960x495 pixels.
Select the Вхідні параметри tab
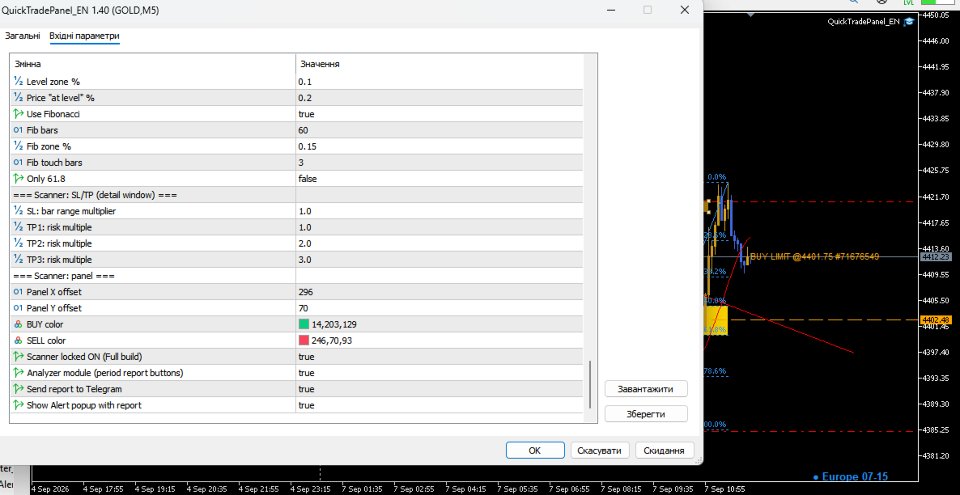tap(84, 36)
